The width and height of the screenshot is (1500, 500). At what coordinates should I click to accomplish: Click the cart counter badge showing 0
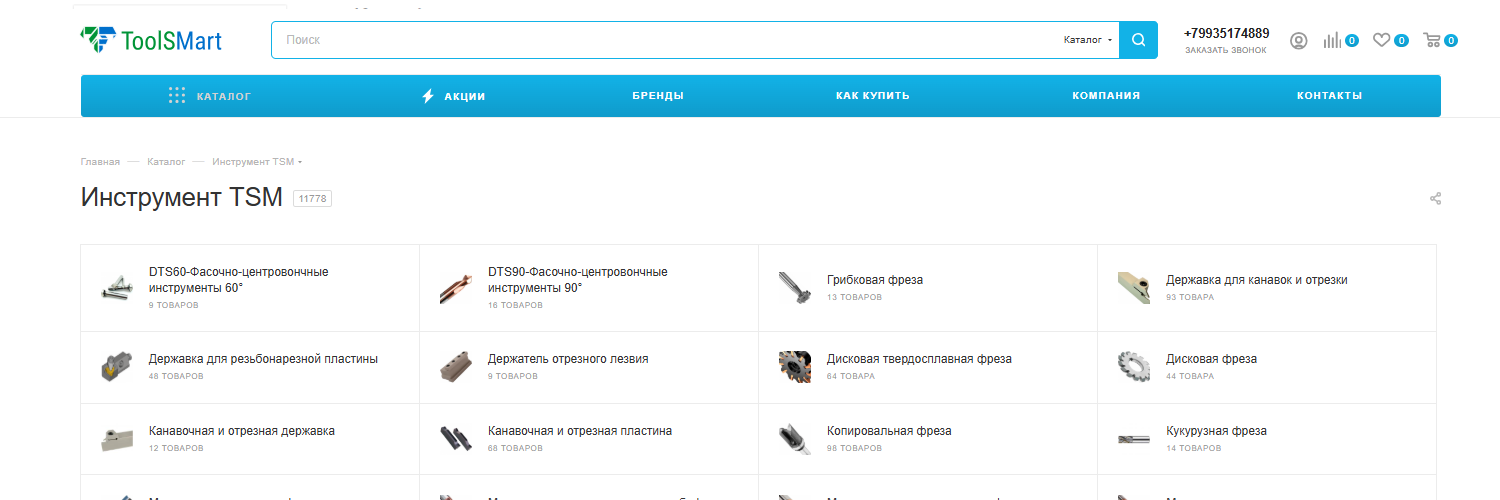pyautogui.click(x=1451, y=41)
